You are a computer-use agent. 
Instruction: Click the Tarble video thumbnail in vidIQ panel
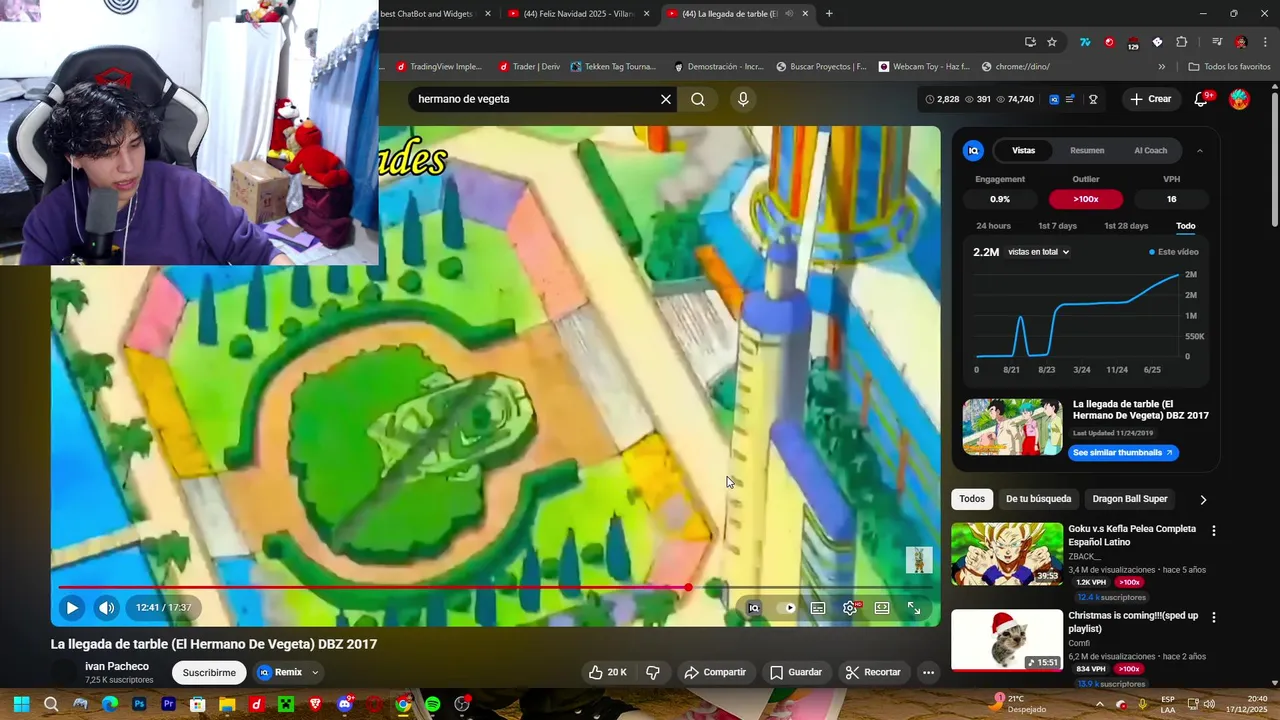point(1012,427)
